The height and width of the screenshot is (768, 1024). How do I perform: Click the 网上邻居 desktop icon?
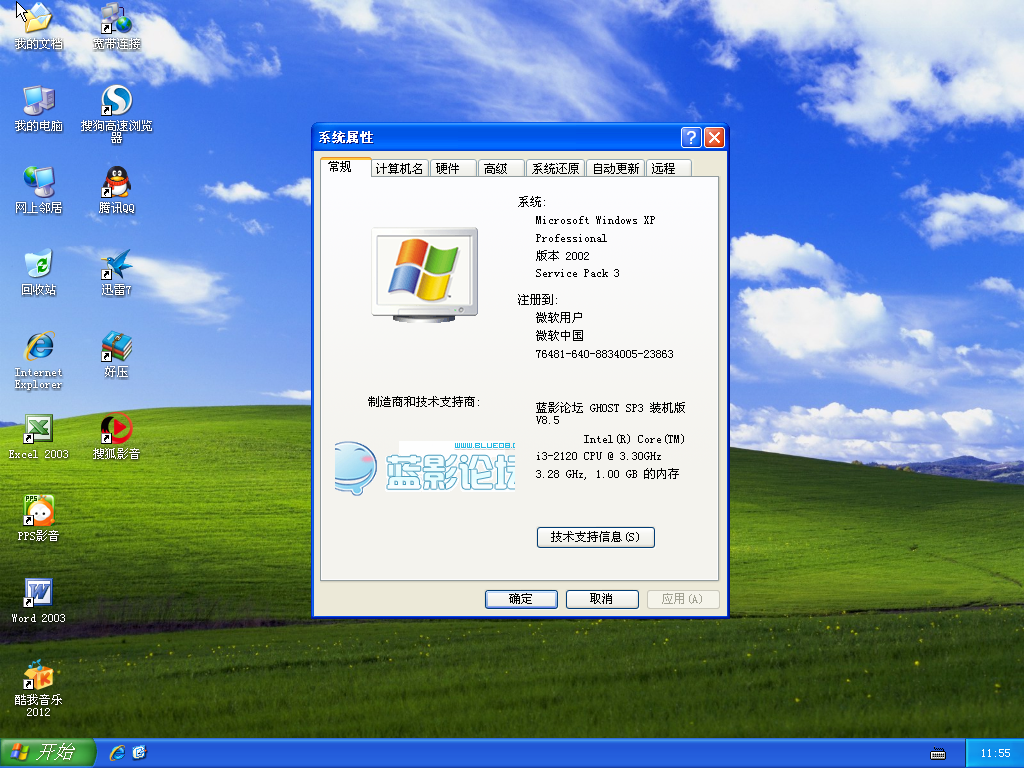(39, 191)
